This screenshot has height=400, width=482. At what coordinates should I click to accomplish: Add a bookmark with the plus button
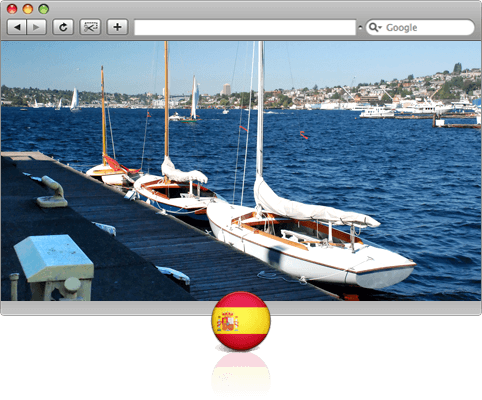click(x=117, y=27)
